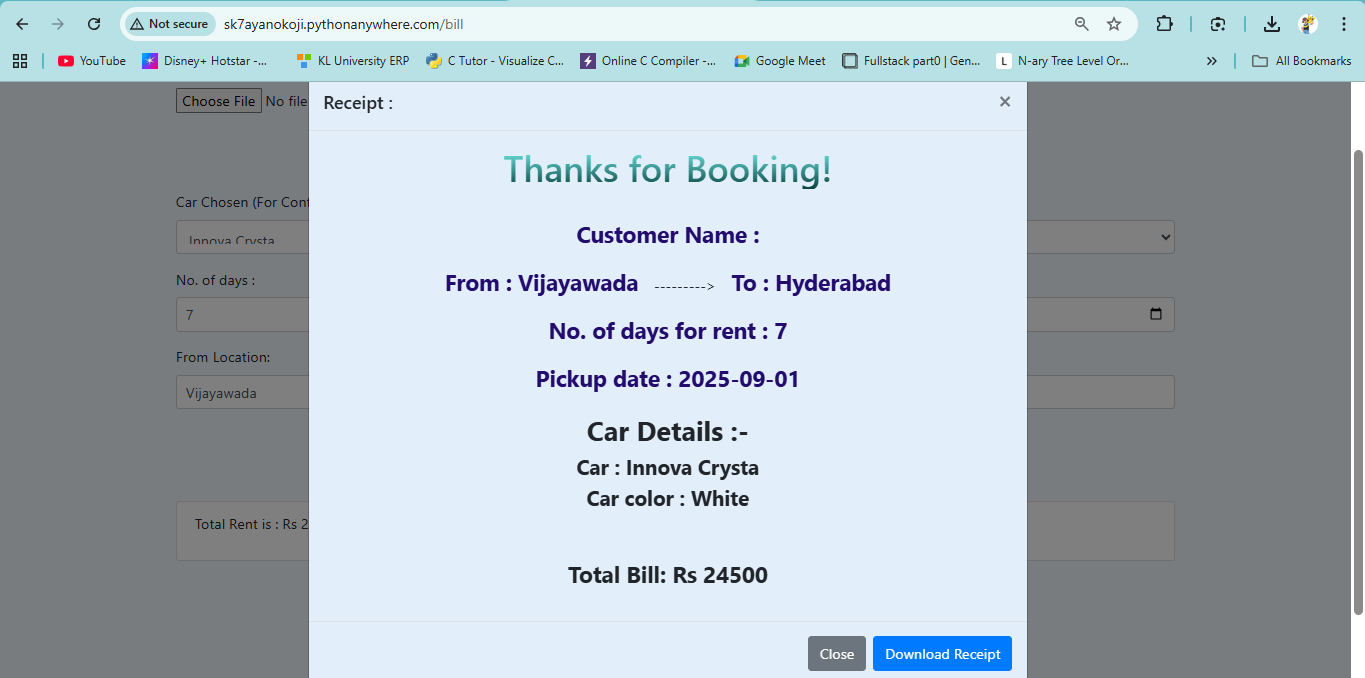
Task: Bookmark this page with the star icon
Action: click(x=1113, y=24)
